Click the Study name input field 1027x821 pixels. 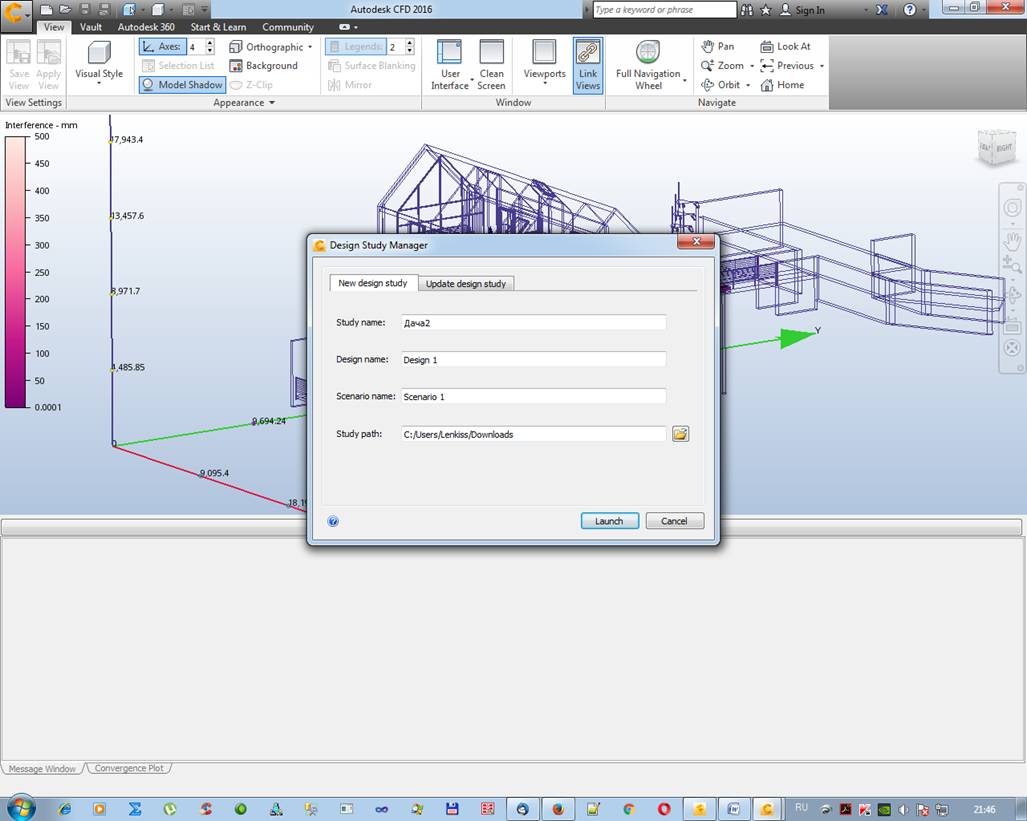533,322
